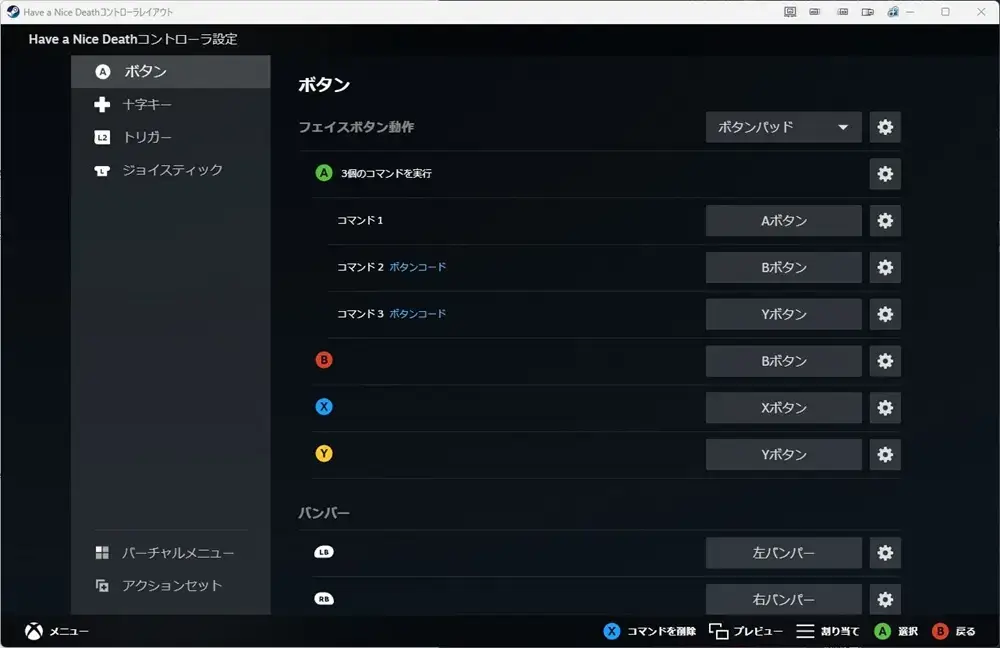Click the 左バンパー binding button
This screenshot has width=1000, height=648.
click(x=783, y=552)
